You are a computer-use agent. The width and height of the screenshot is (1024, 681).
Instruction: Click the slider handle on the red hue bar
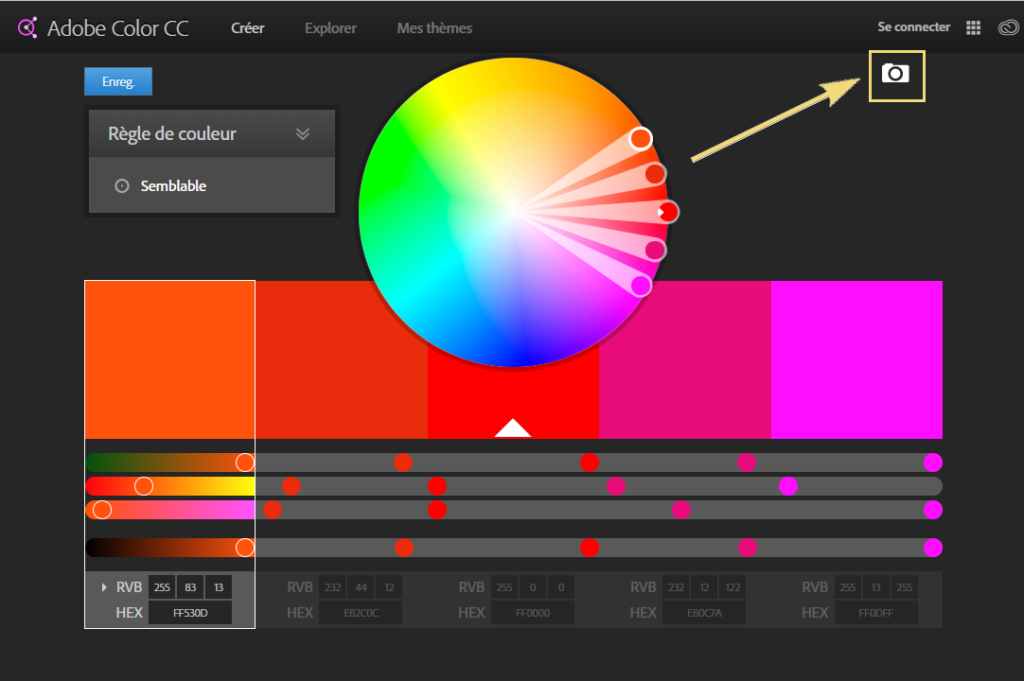[143, 485]
